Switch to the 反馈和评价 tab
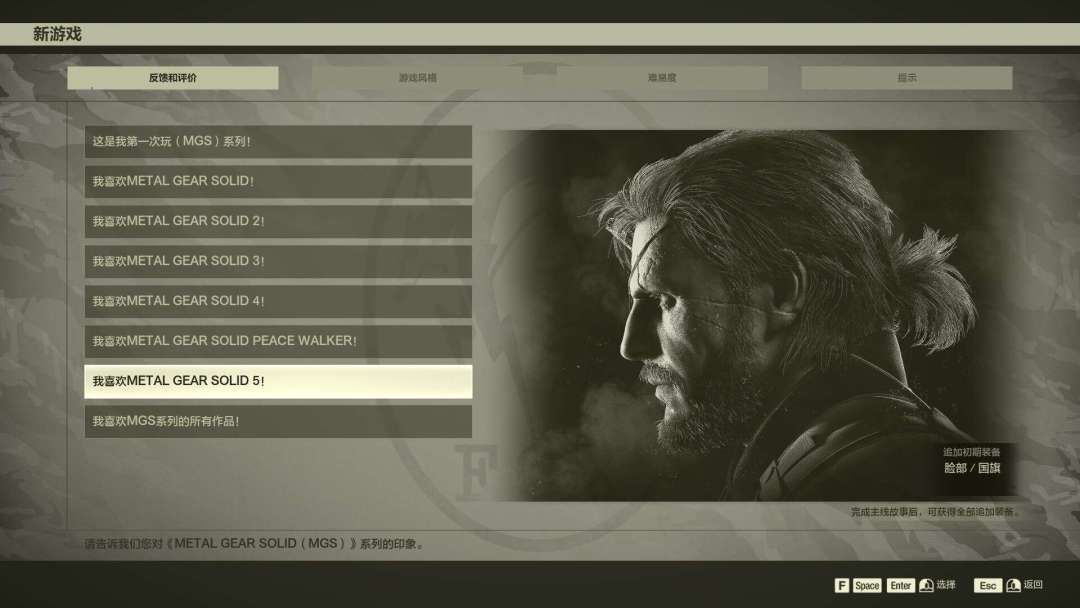Viewport: 1080px width, 608px height. pos(173,78)
